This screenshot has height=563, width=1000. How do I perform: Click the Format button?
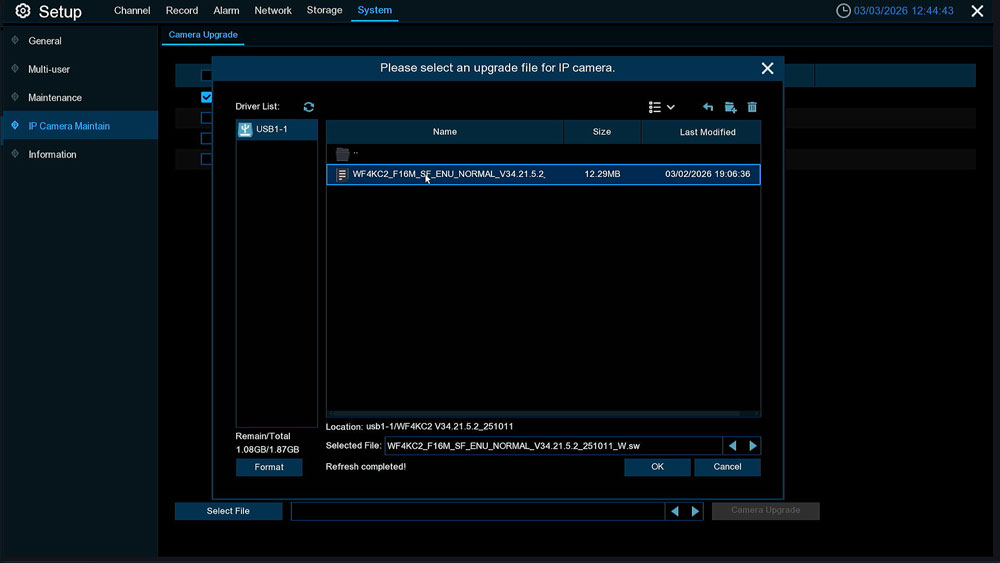point(269,467)
